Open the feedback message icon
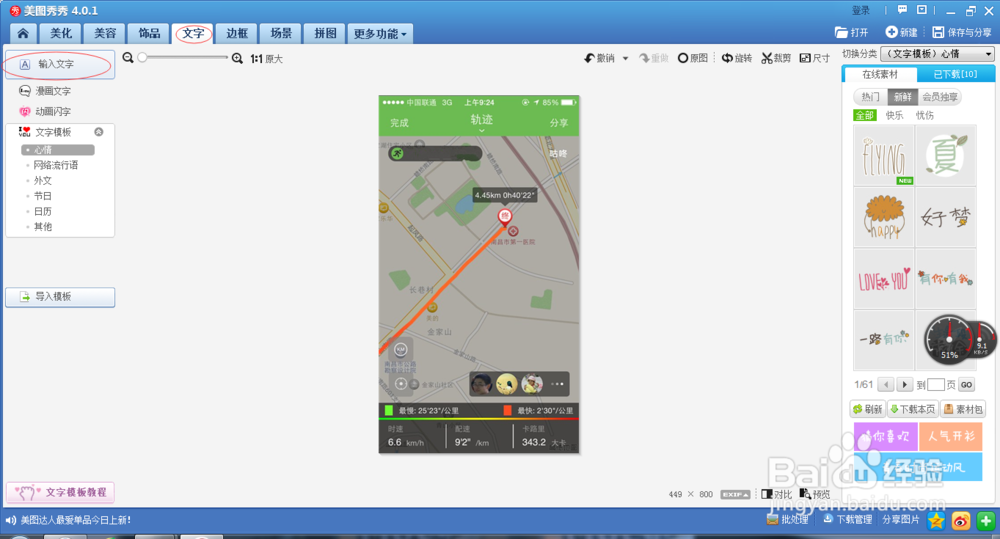The height and width of the screenshot is (539, 1000). (902, 10)
